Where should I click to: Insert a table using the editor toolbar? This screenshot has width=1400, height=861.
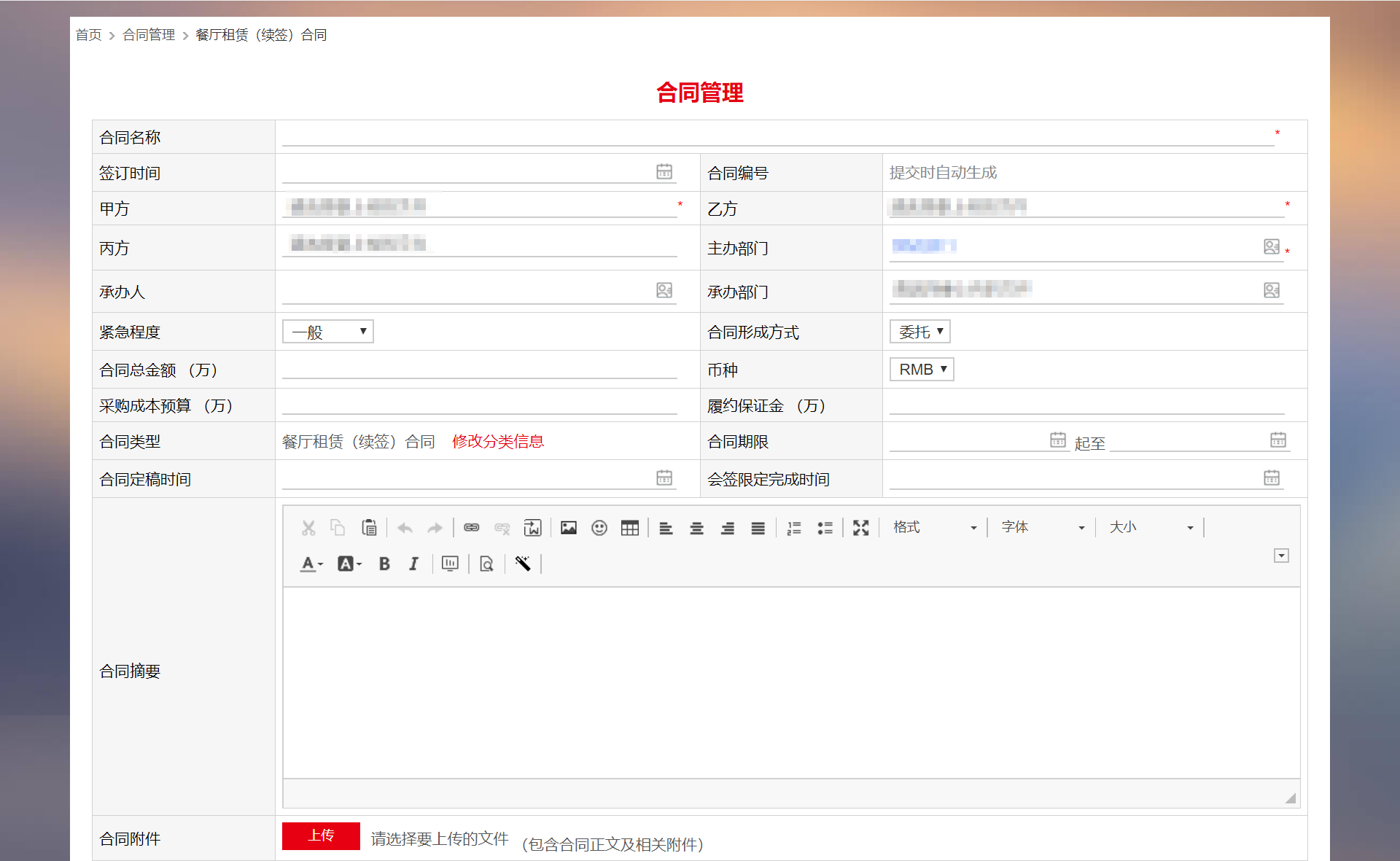coord(630,528)
